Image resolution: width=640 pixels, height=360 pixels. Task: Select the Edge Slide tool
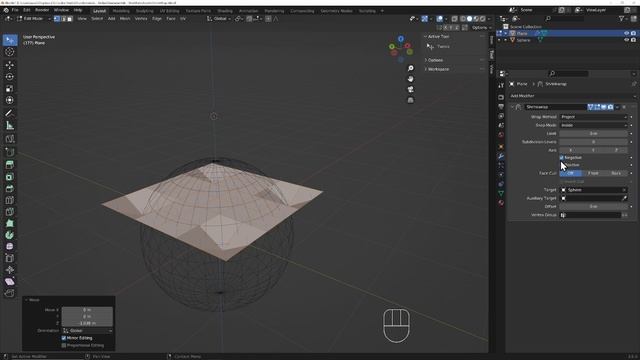(x=10, y=258)
